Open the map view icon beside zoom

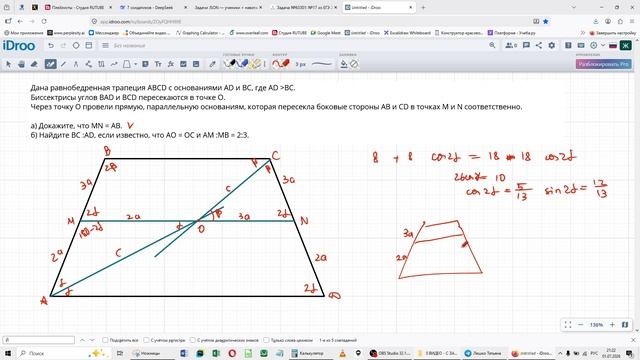coord(625,324)
